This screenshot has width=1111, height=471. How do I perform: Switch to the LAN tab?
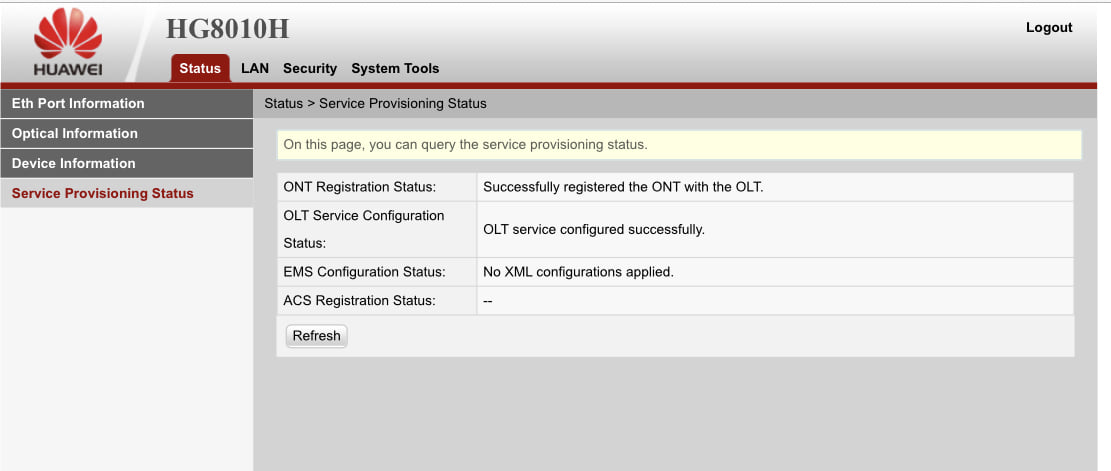(x=255, y=69)
